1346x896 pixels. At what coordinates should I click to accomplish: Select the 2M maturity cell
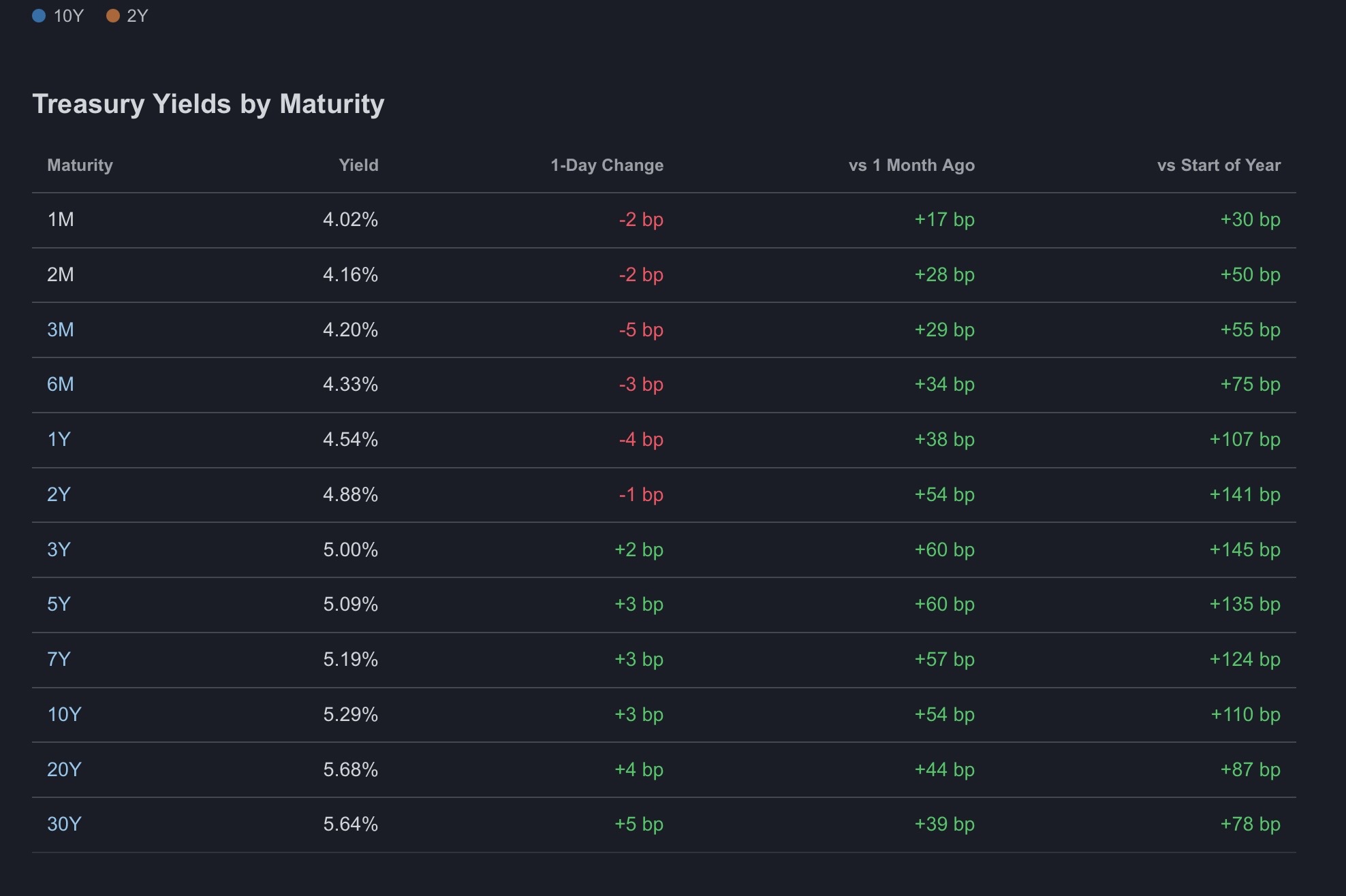(x=60, y=275)
